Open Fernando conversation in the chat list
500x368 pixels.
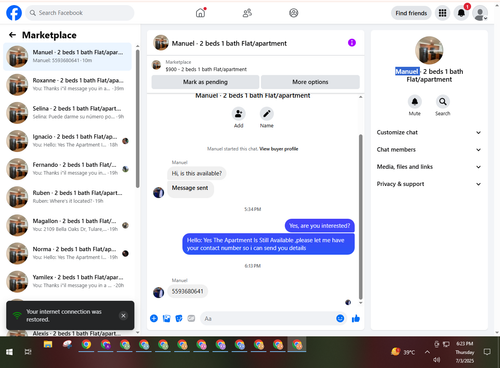click(67, 169)
